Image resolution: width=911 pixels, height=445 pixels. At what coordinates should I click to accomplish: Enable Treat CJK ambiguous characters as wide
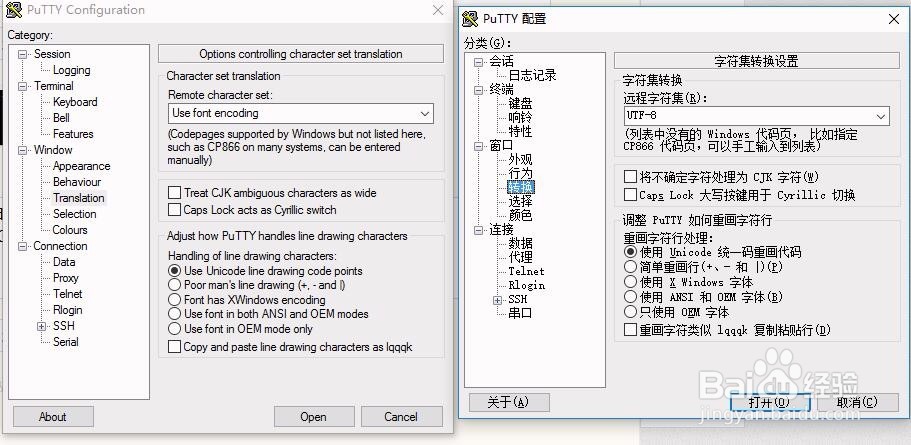[x=174, y=192]
